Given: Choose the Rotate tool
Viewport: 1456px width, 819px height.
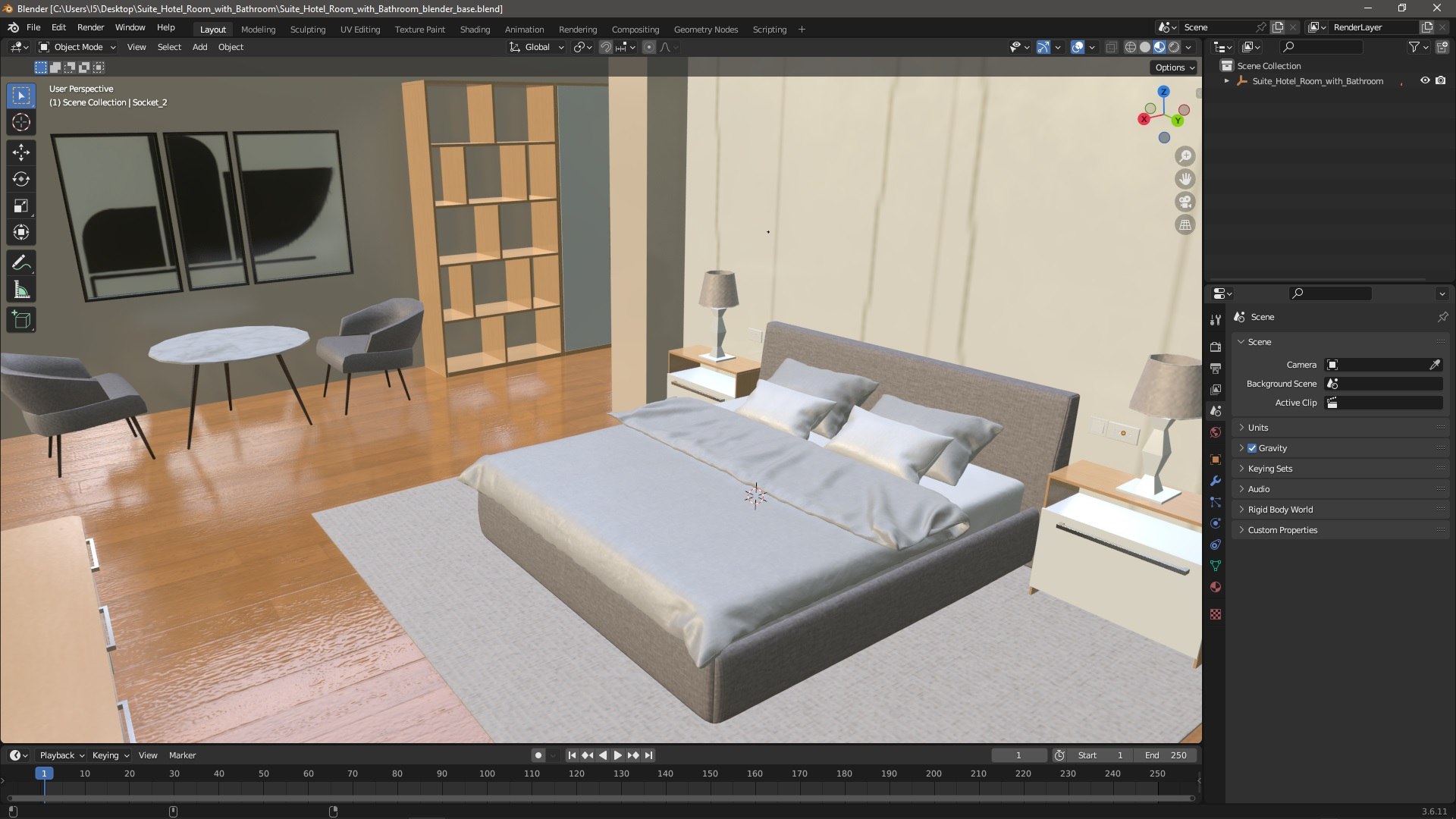Looking at the screenshot, I should point(21,179).
